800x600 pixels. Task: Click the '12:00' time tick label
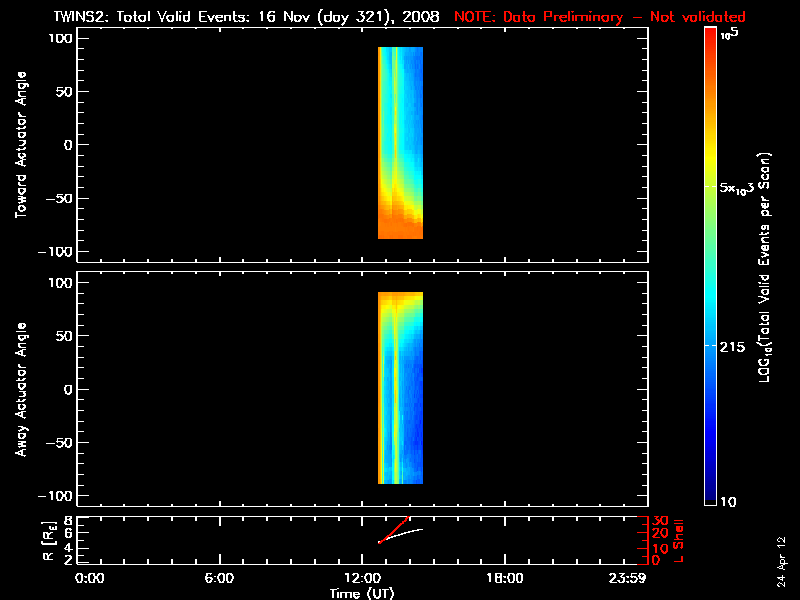362,578
